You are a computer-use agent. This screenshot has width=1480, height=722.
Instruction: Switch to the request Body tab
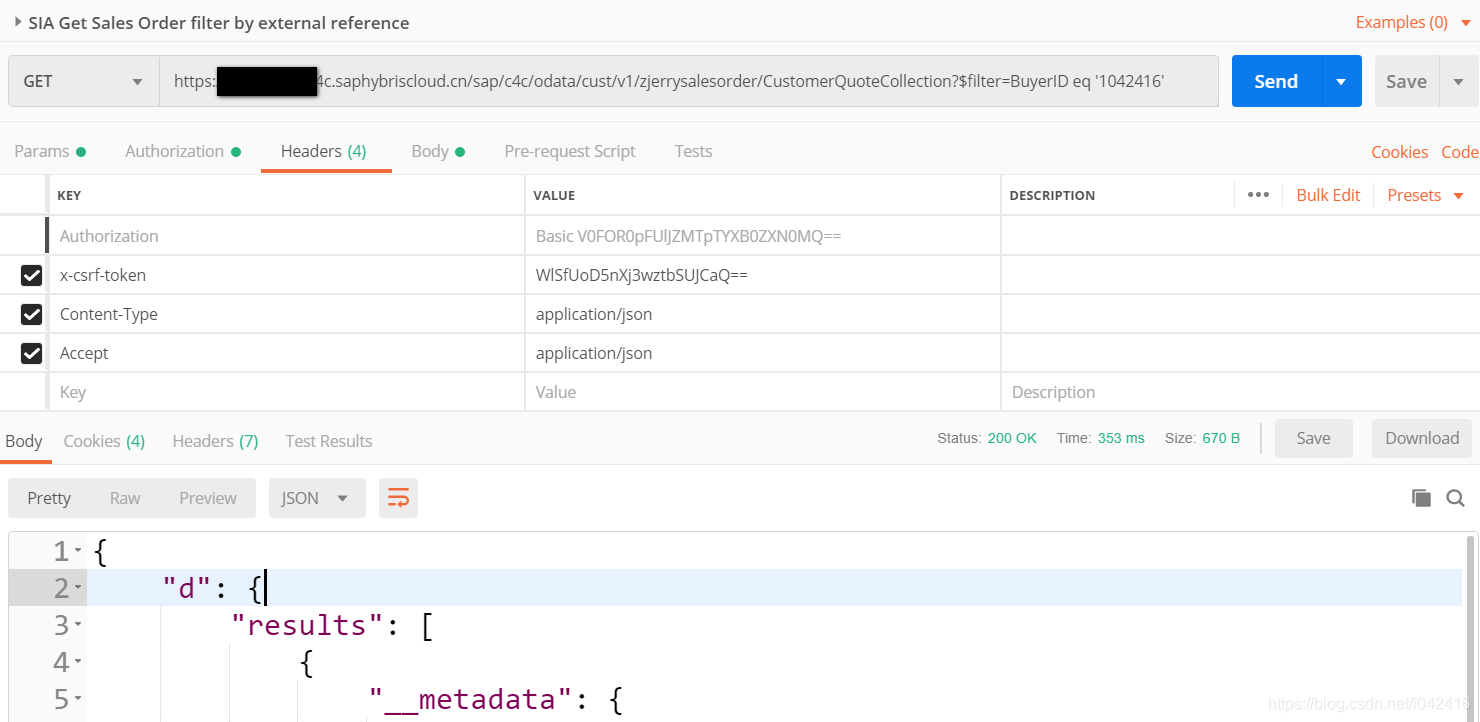pyautogui.click(x=438, y=151)
